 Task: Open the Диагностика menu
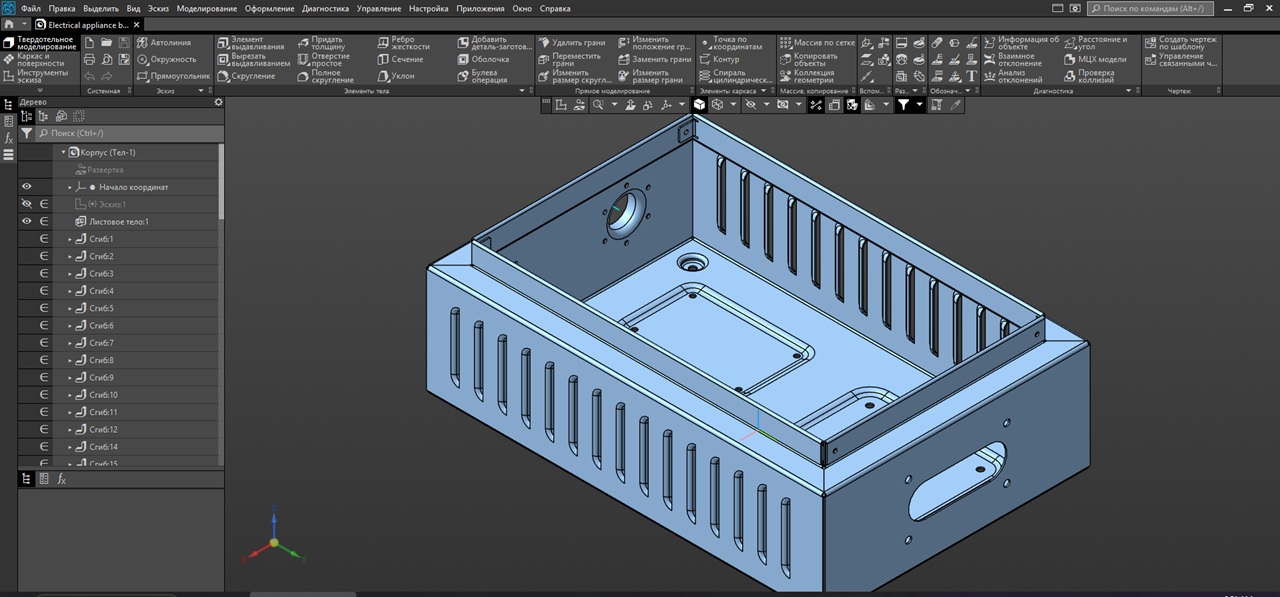[325, 8]
